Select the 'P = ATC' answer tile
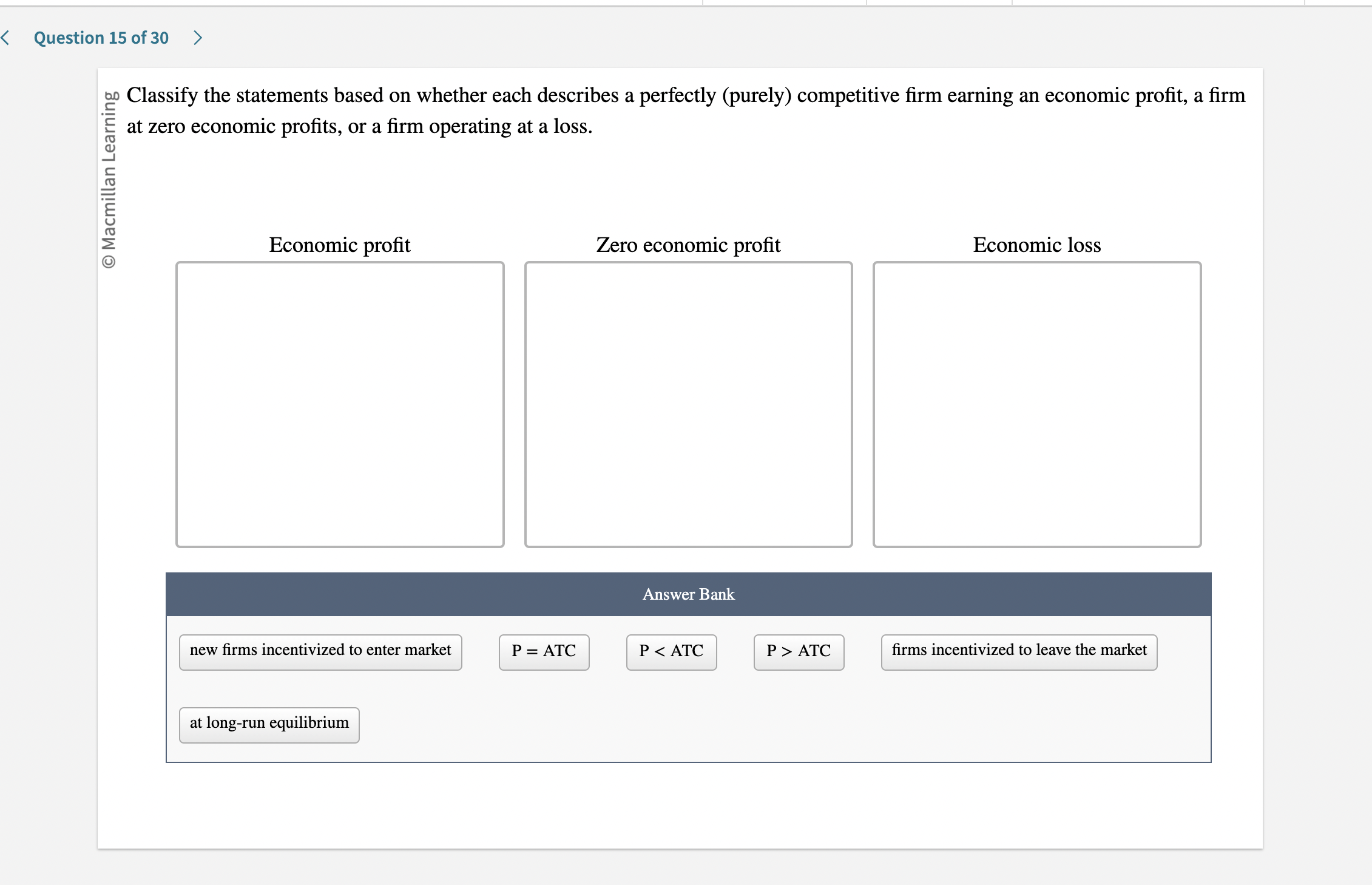This screenshot has width=1372, height=885. tap(543, 651)
